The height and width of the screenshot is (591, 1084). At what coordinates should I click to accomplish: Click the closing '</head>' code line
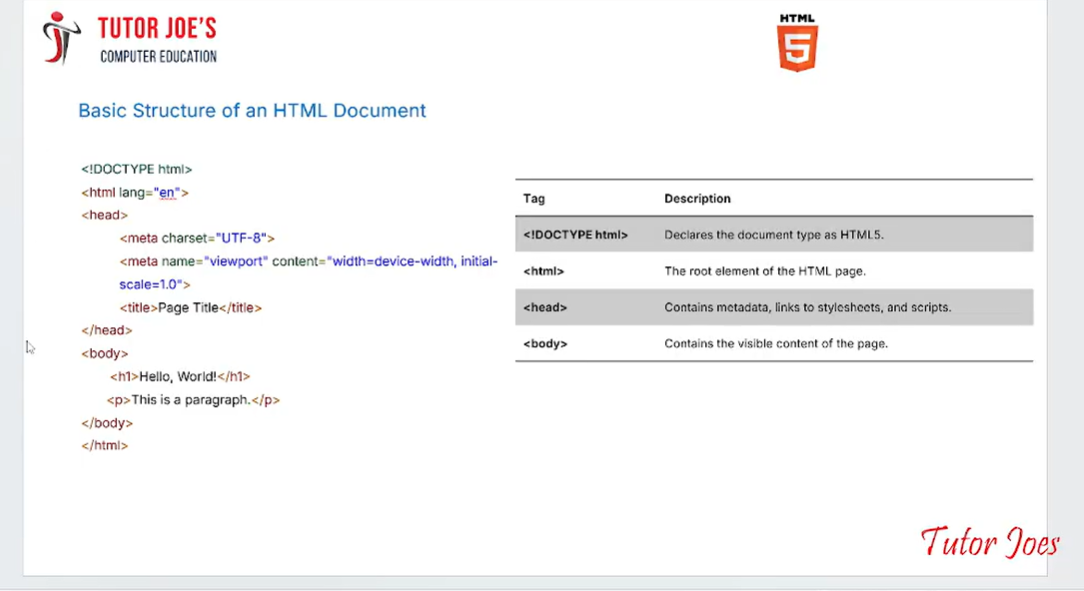pos(106,330)
